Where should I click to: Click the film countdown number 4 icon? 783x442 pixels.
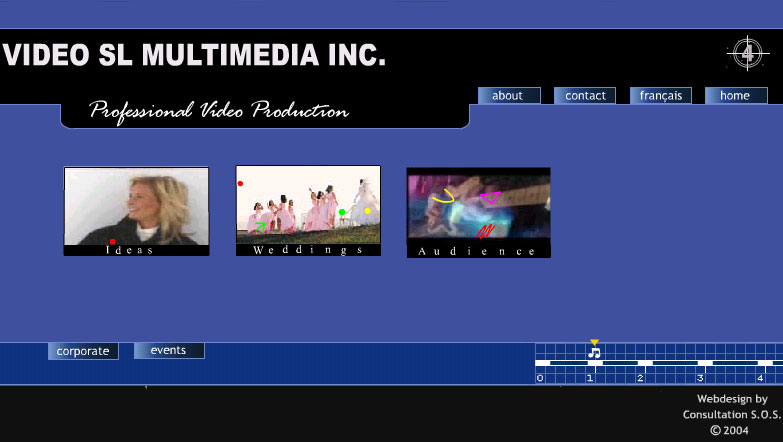[748, 53]
